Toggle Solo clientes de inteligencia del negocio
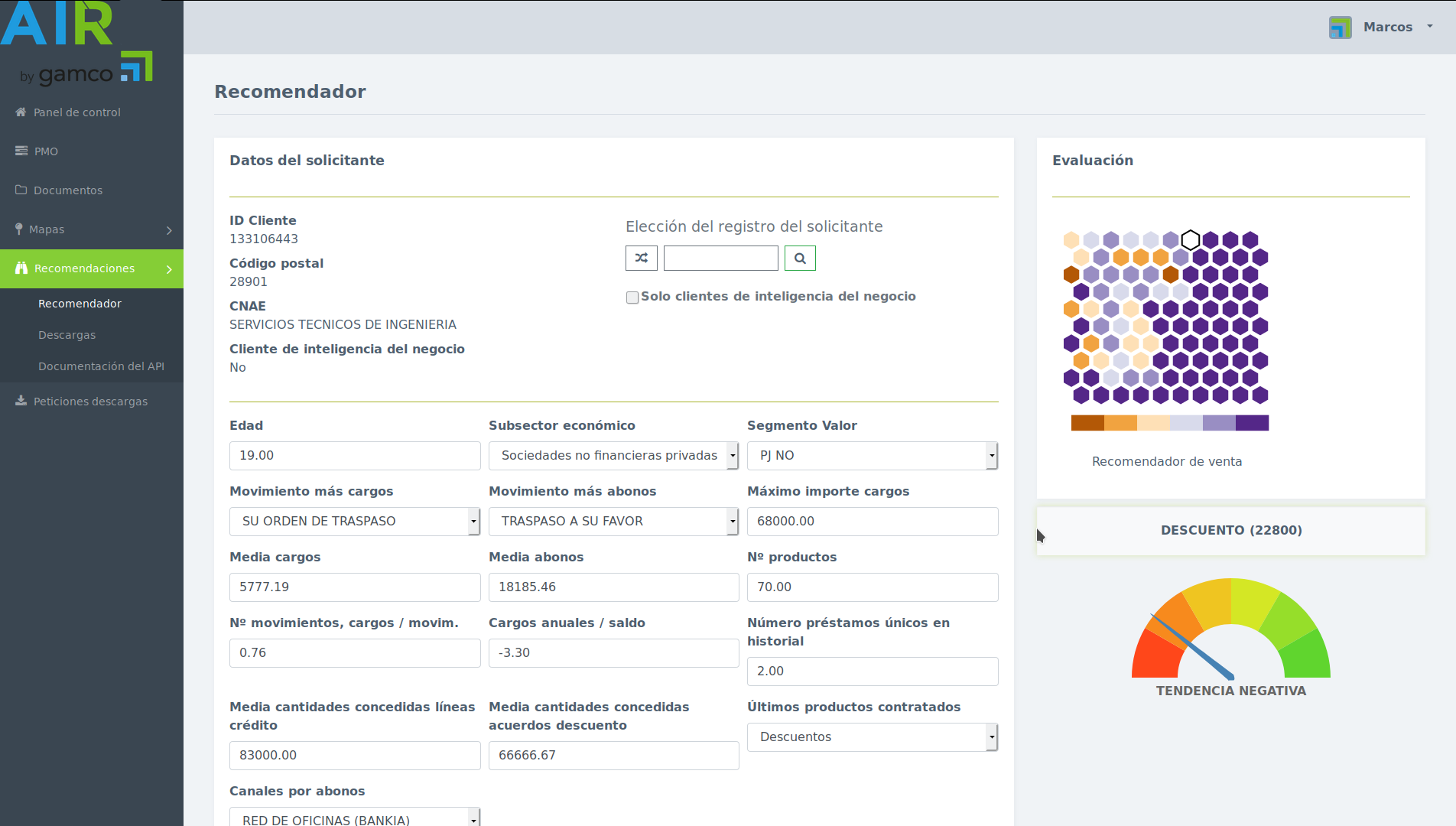Viewport: 1456px width, 826px height. [x=632, y=297]
